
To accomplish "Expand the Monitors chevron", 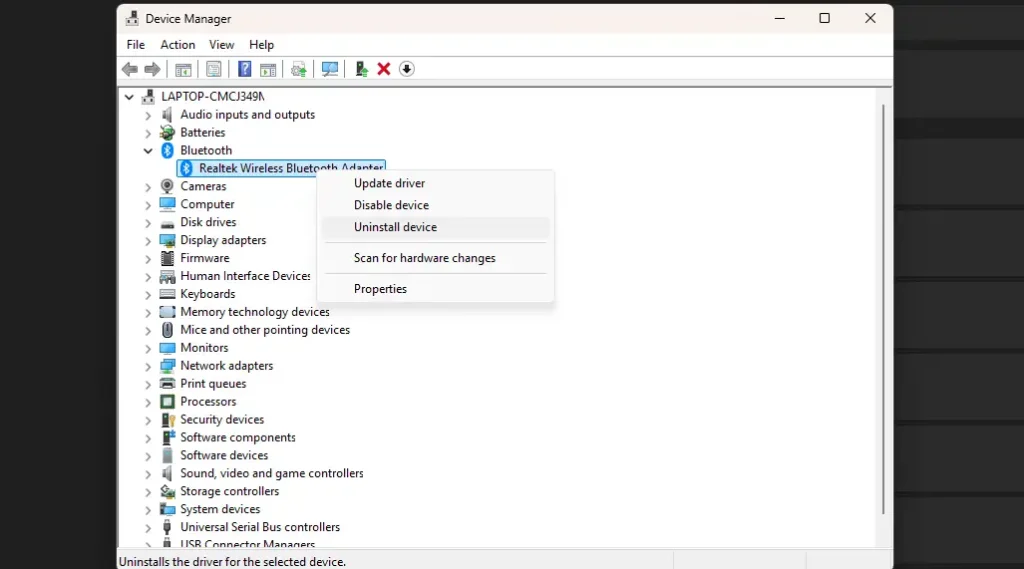I will [148, 348].
